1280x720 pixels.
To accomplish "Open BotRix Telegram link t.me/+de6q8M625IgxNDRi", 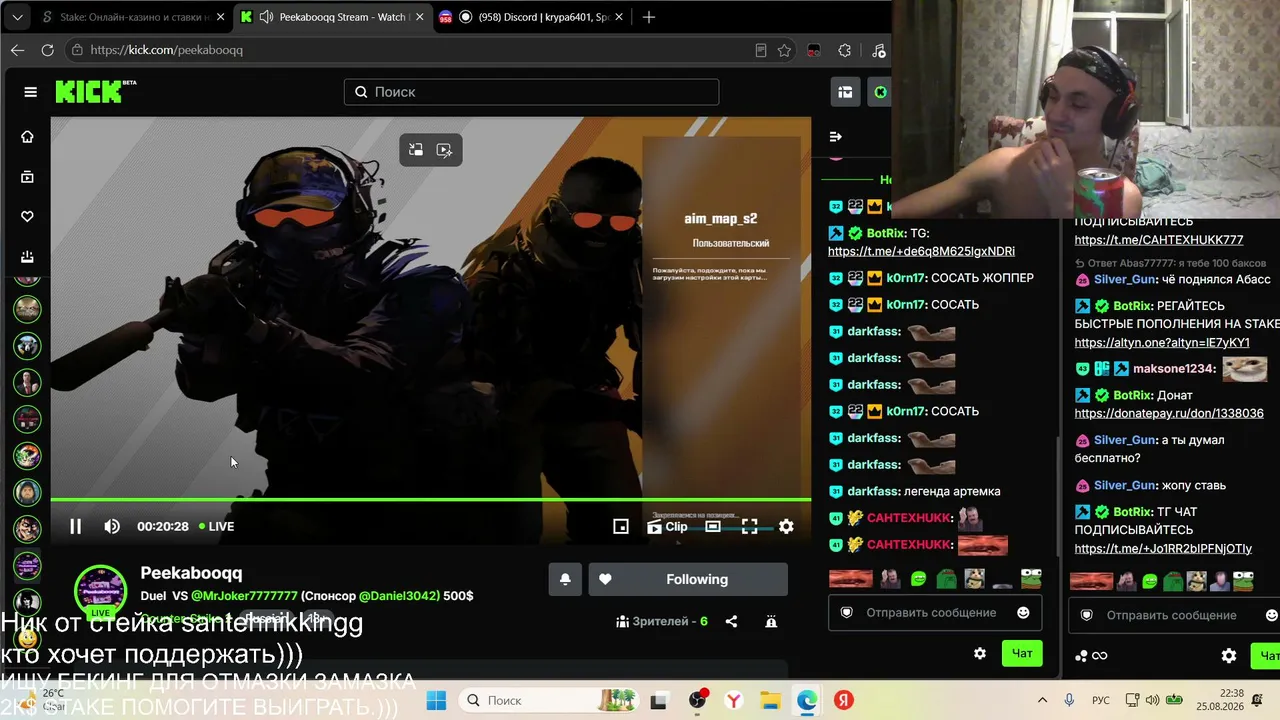I will [921, 251].
